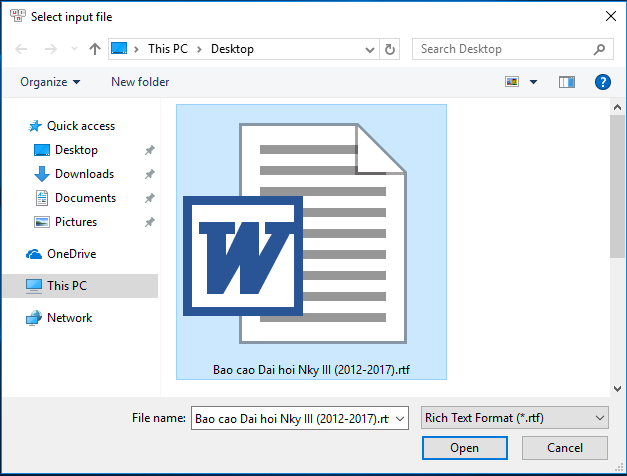This screenshot has width=627, height=476.
Task: Go back using the Back arrow
Action: pos(21,49)
